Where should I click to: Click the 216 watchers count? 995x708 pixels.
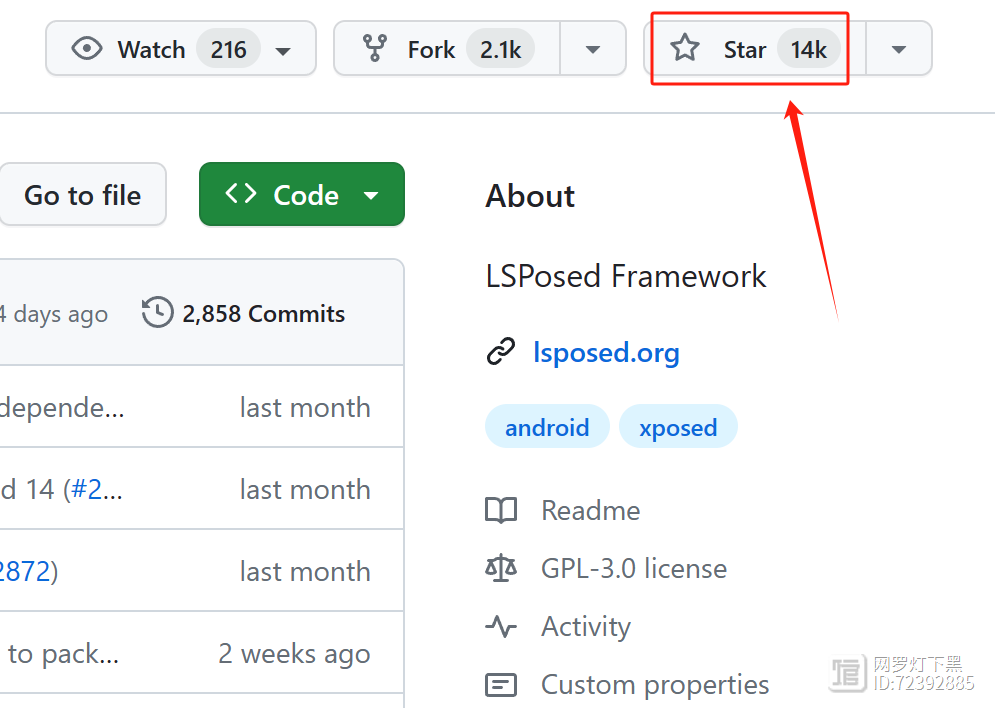[x=228, y=49]
